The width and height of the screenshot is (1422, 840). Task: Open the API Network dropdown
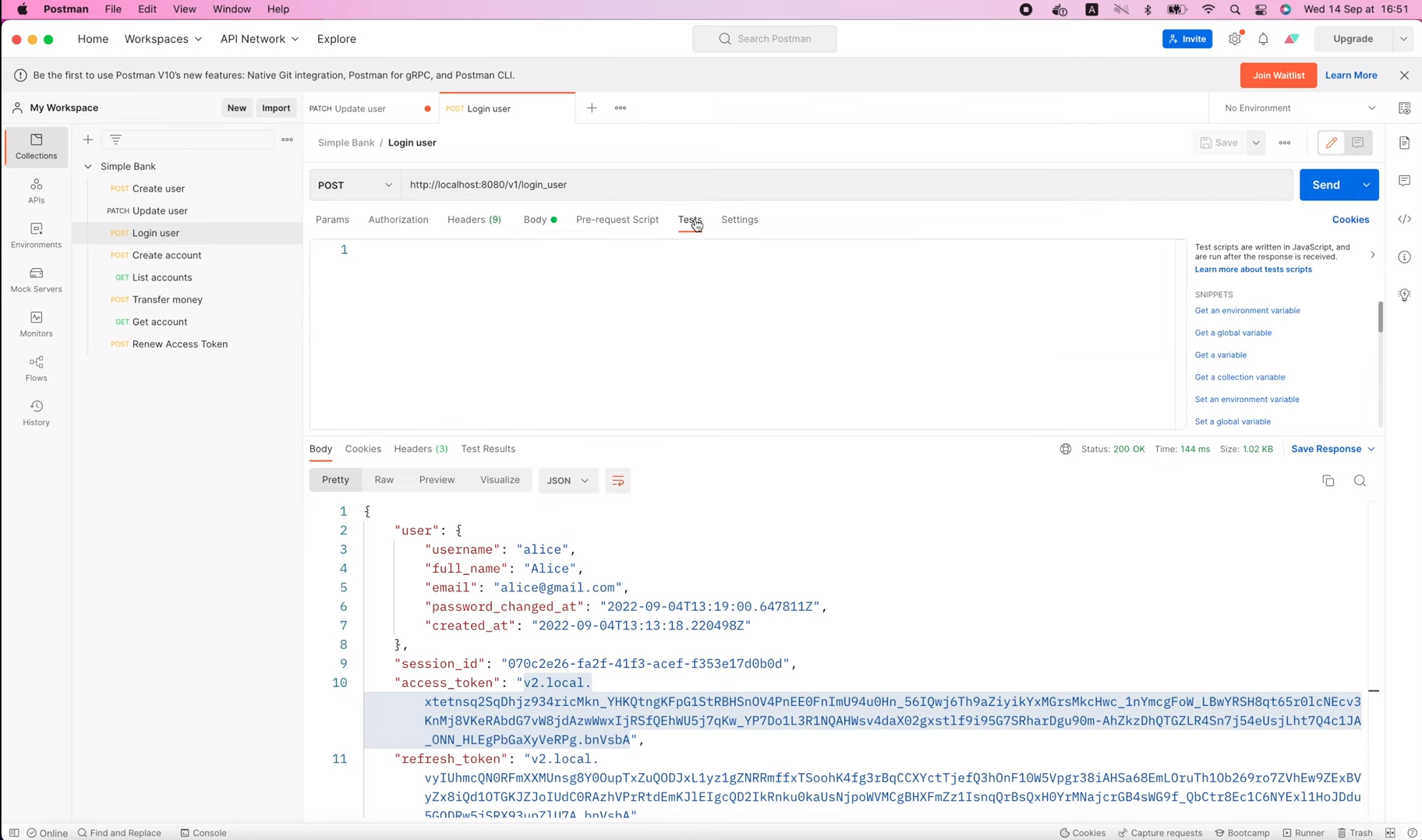coord(259,39)
